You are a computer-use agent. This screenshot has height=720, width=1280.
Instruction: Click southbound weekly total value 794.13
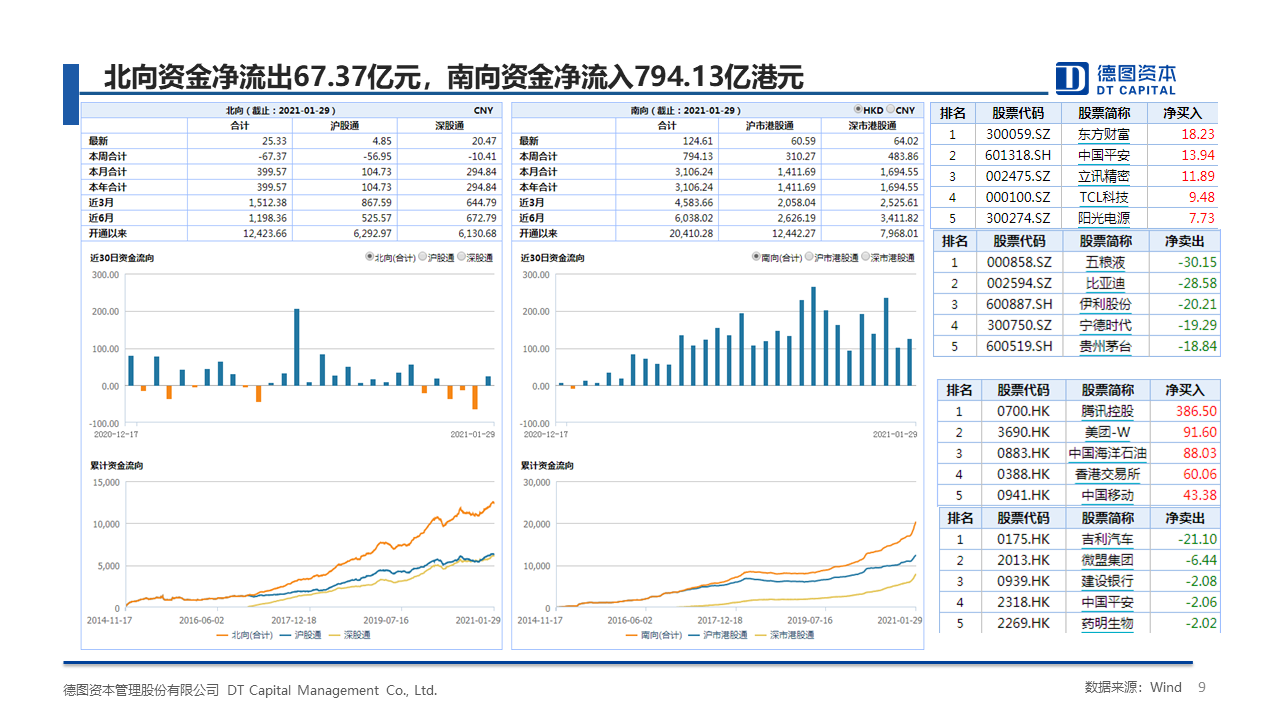[x=698, y=157]
